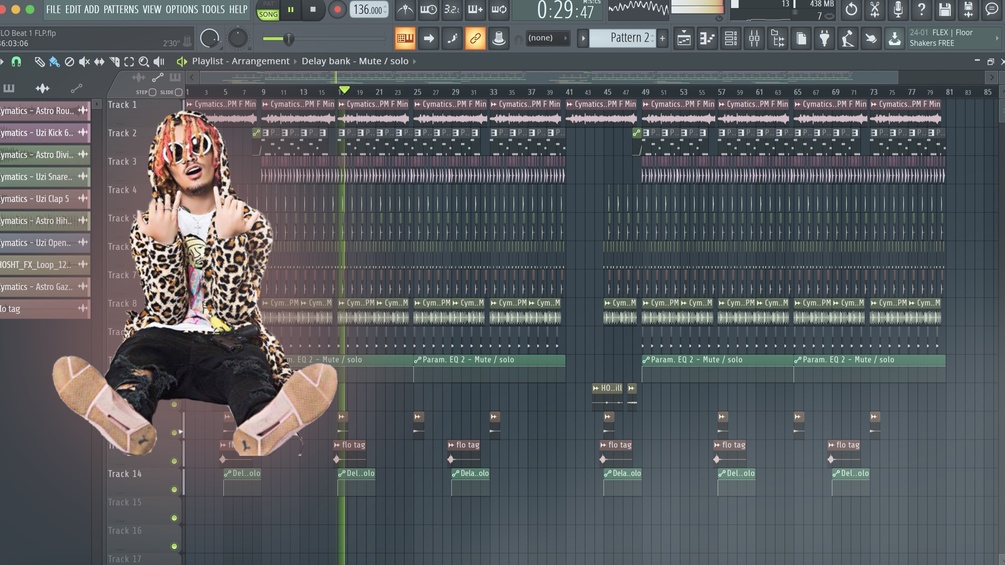Select the selection rectangle tool
The height and width of the screenshot is (565, 1005).
pos(129,61)
